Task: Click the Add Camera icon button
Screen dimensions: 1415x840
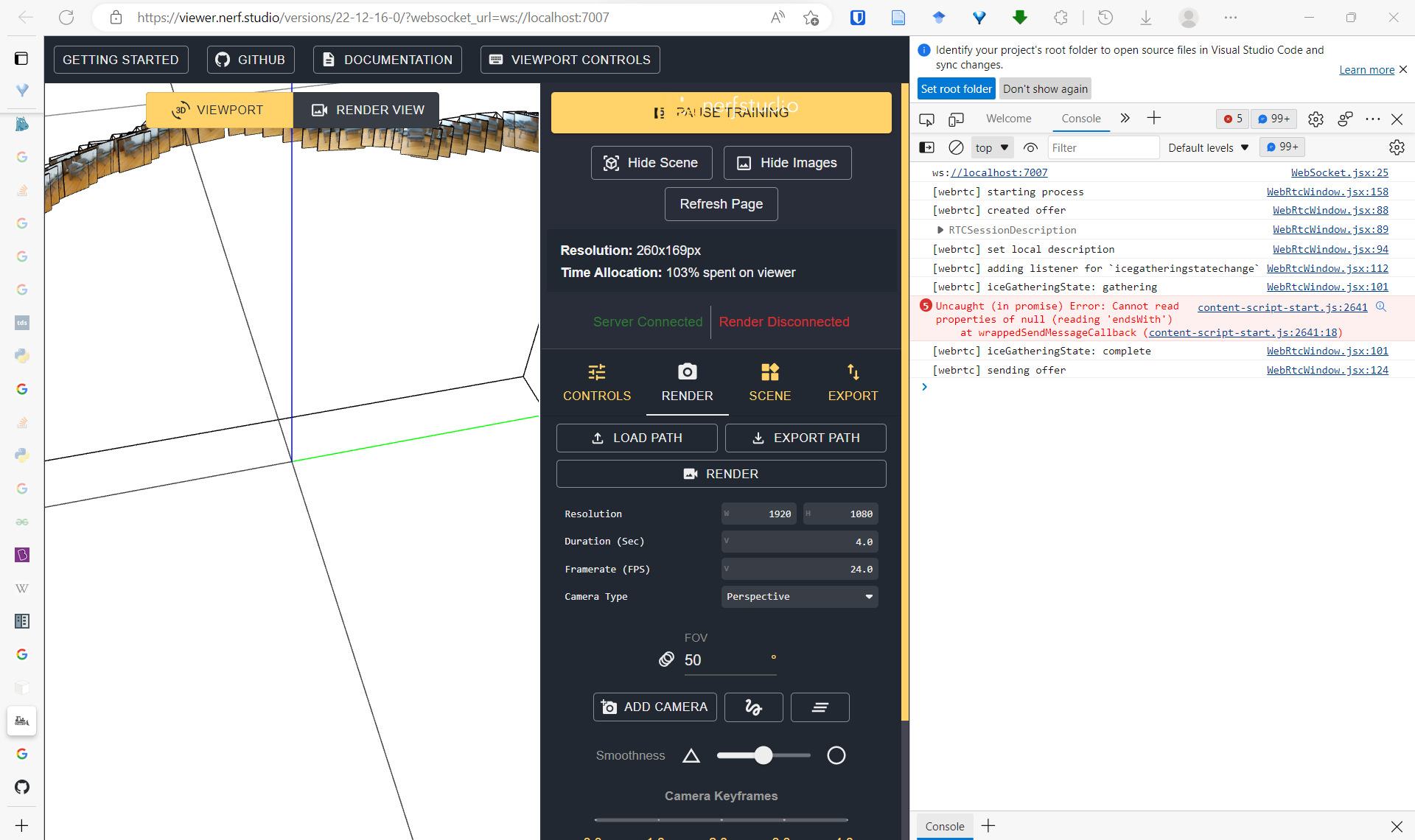Action: [654, 707]
